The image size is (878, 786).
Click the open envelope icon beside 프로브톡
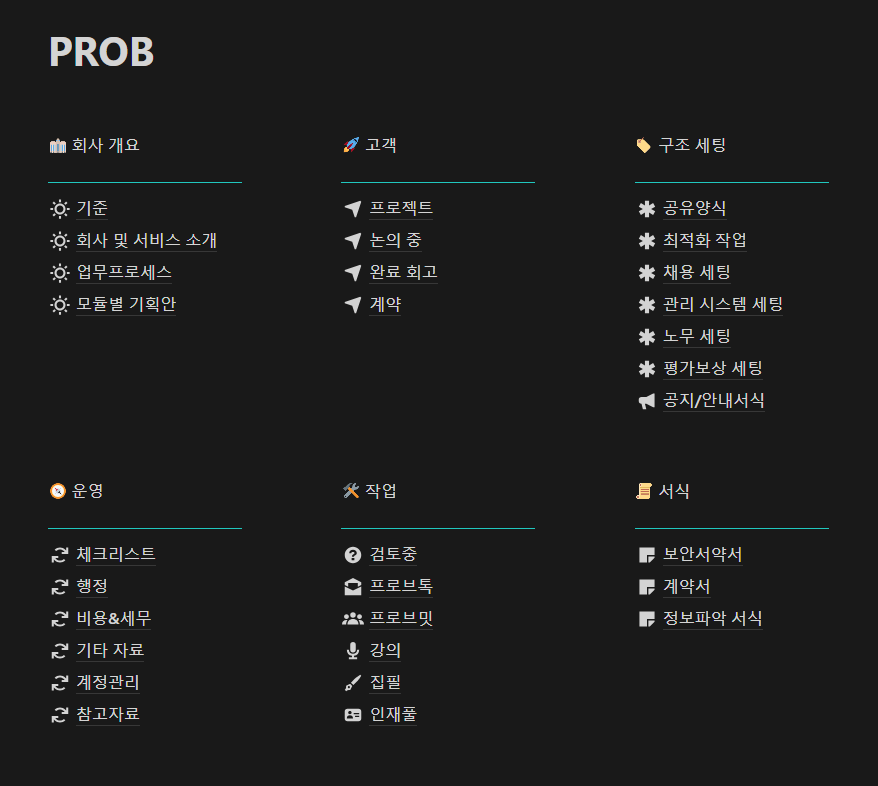(354, 586)
